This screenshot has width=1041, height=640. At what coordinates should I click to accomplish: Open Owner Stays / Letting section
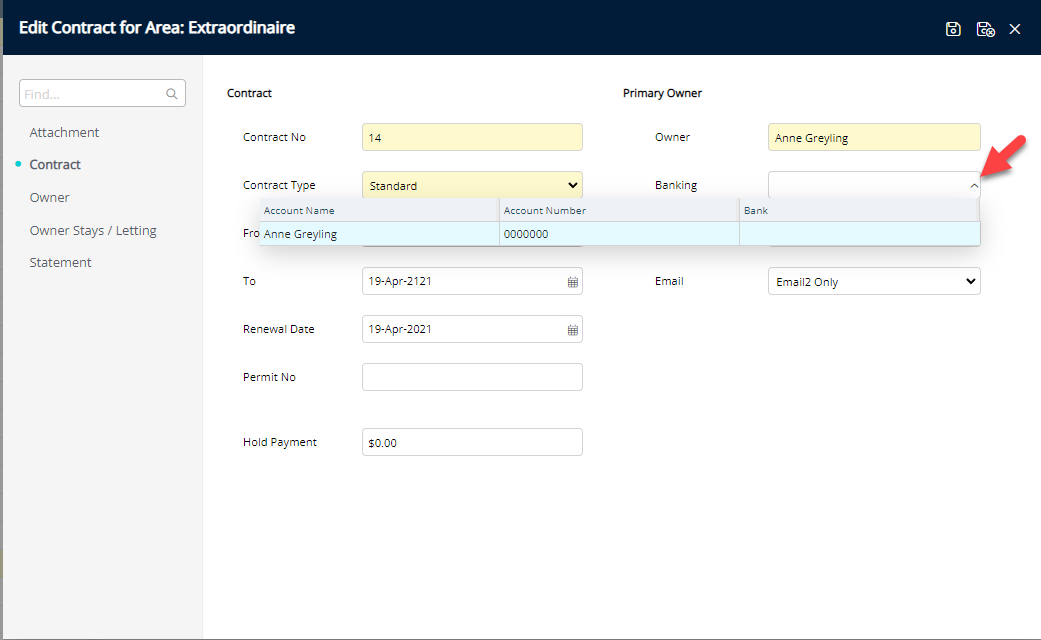pyautogui.click(x=93, y=230)
